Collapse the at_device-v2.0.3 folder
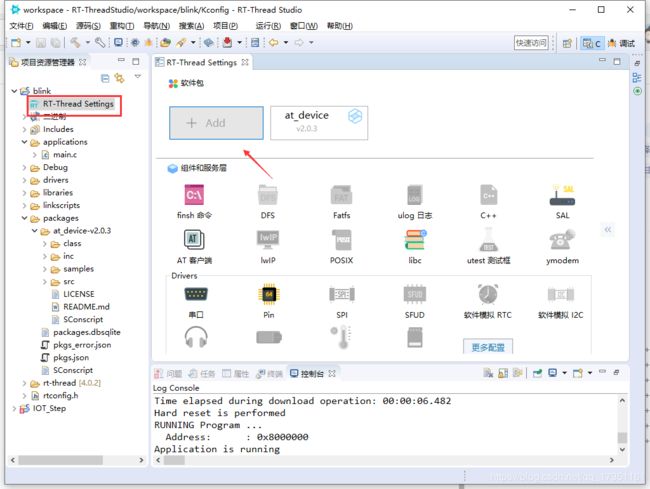 (35, 231)
